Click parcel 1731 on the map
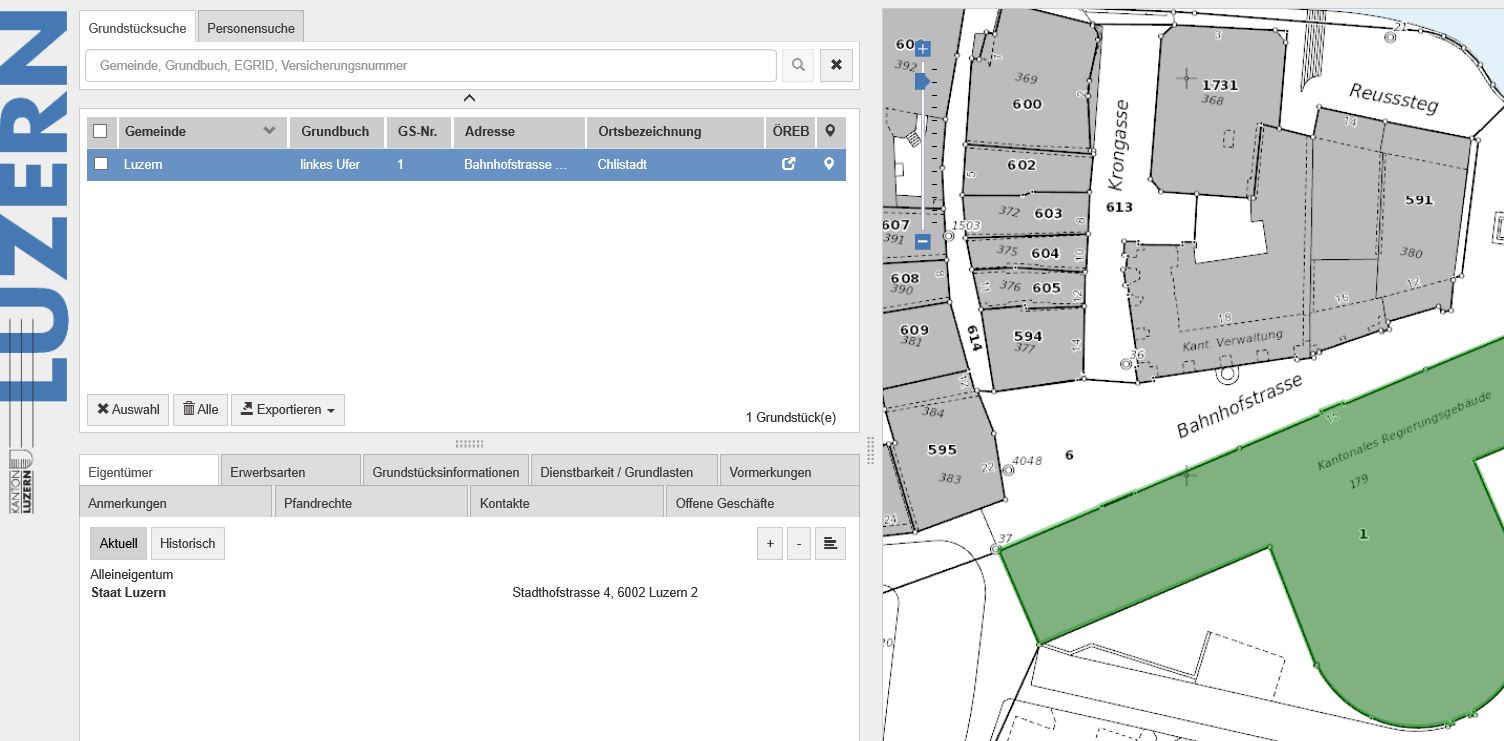1504x741 pixels. pos(1220,85)
